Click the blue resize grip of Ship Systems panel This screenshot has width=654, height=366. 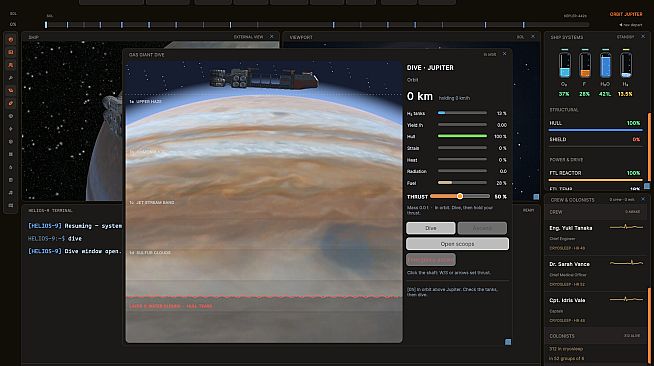pos(646,186)
